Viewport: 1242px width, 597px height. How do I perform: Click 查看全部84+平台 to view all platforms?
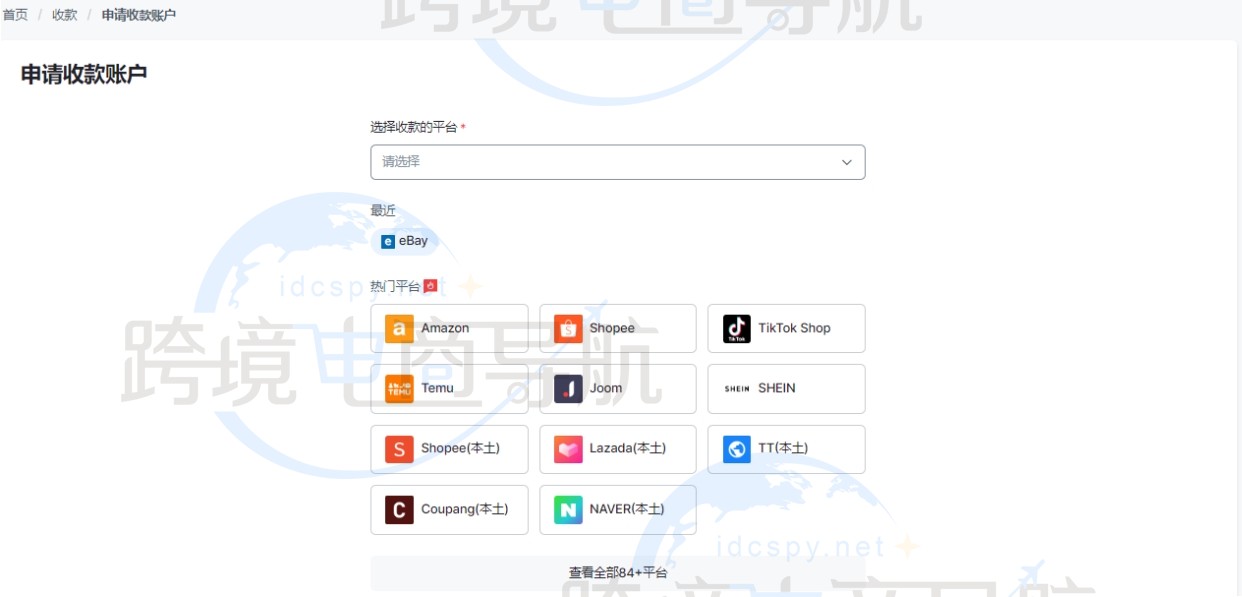(617, 572)
